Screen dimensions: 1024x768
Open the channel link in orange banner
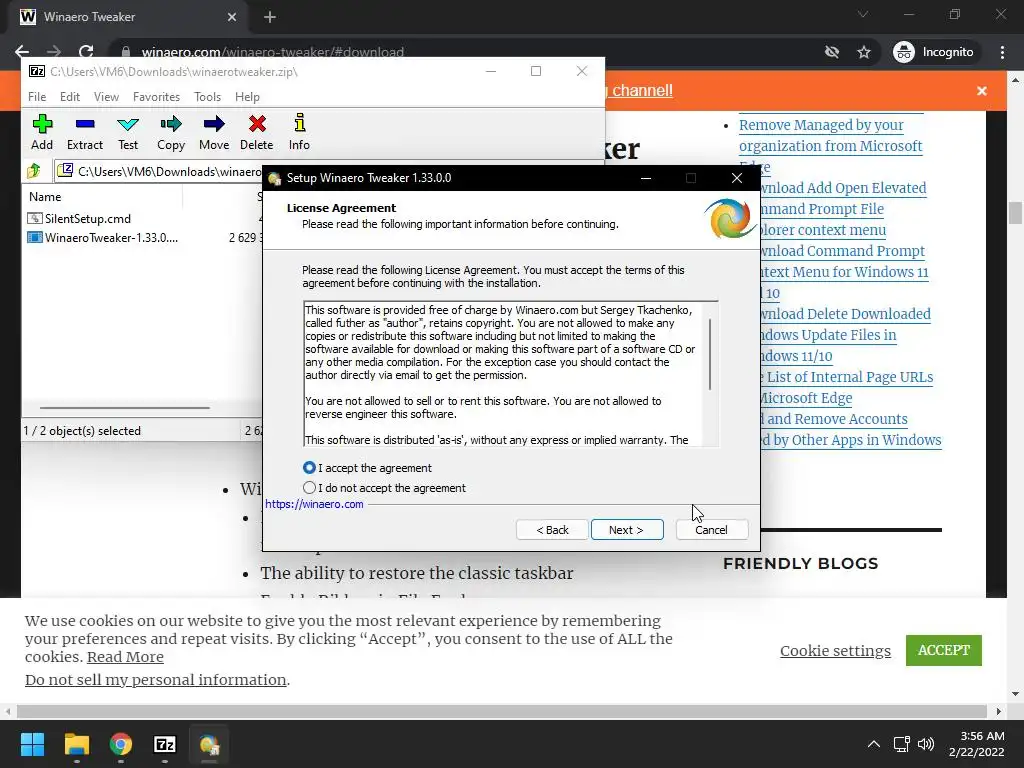643,91
